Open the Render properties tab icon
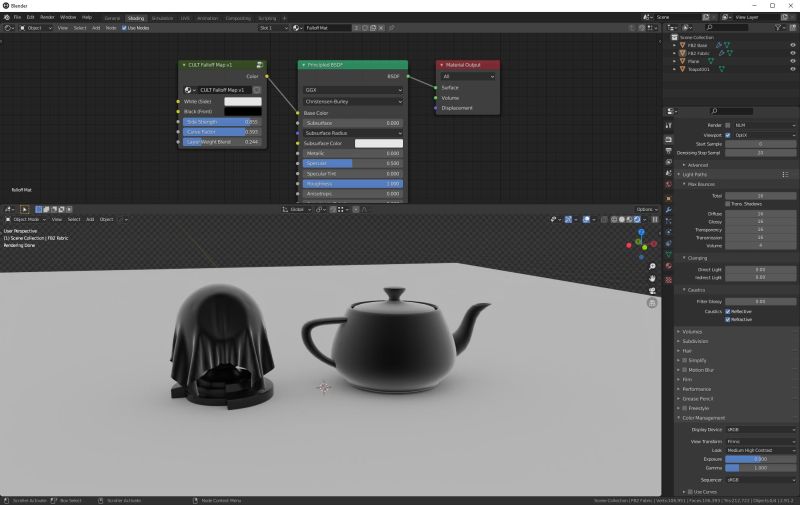Image resolution: width=800 pixels, height=505 pixels. point(668,139)
